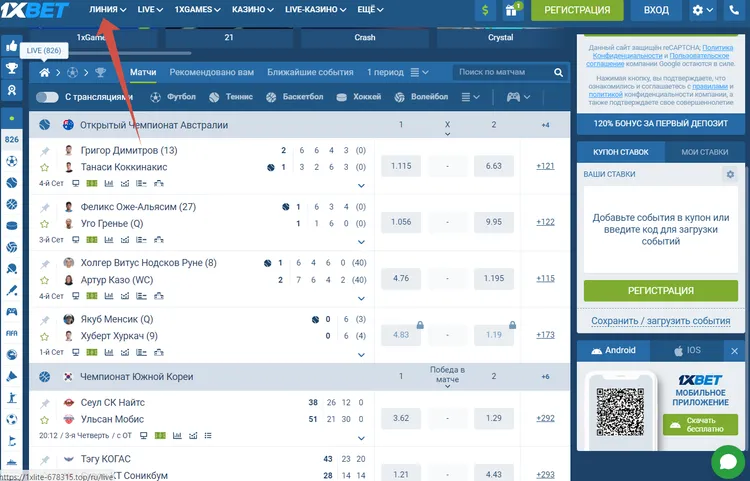The image size is (750, 481).
Task: Open the gift bonus icon
Action: pyautogui.click(x=512, y=10)
